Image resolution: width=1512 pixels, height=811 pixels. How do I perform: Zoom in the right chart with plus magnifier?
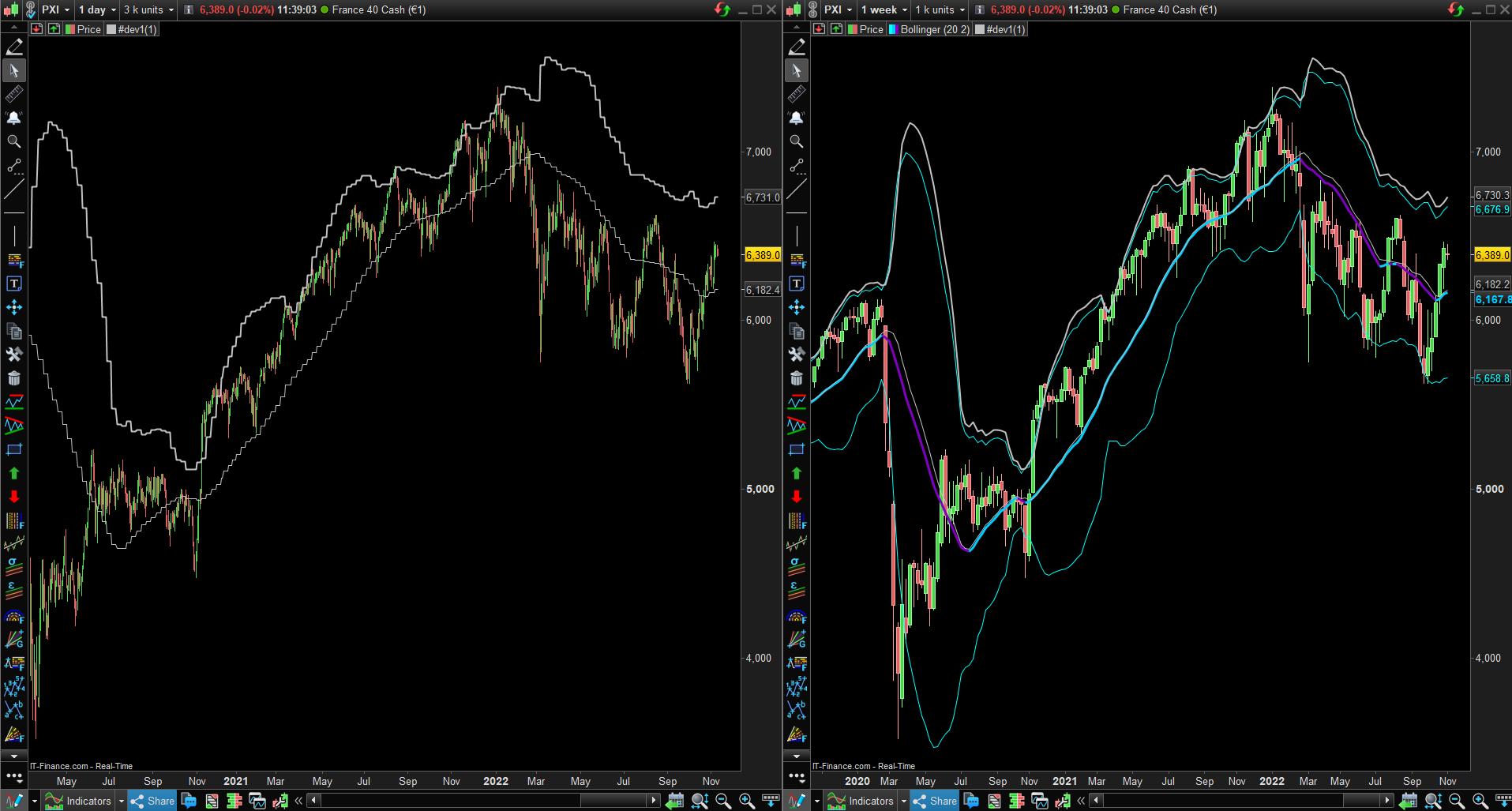(1480, 801)
